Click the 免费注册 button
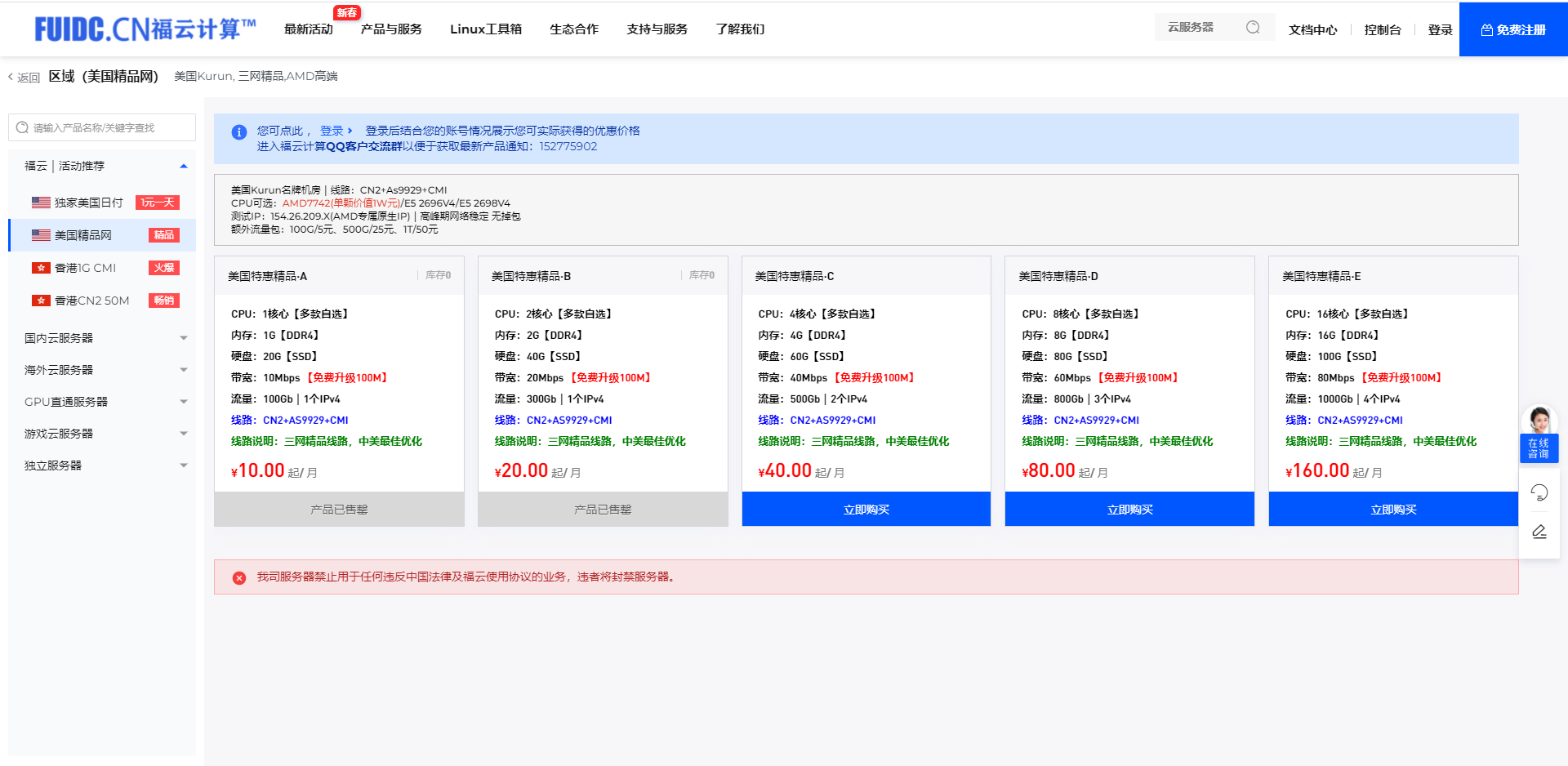1568x766 pixels. [1513, 29]
